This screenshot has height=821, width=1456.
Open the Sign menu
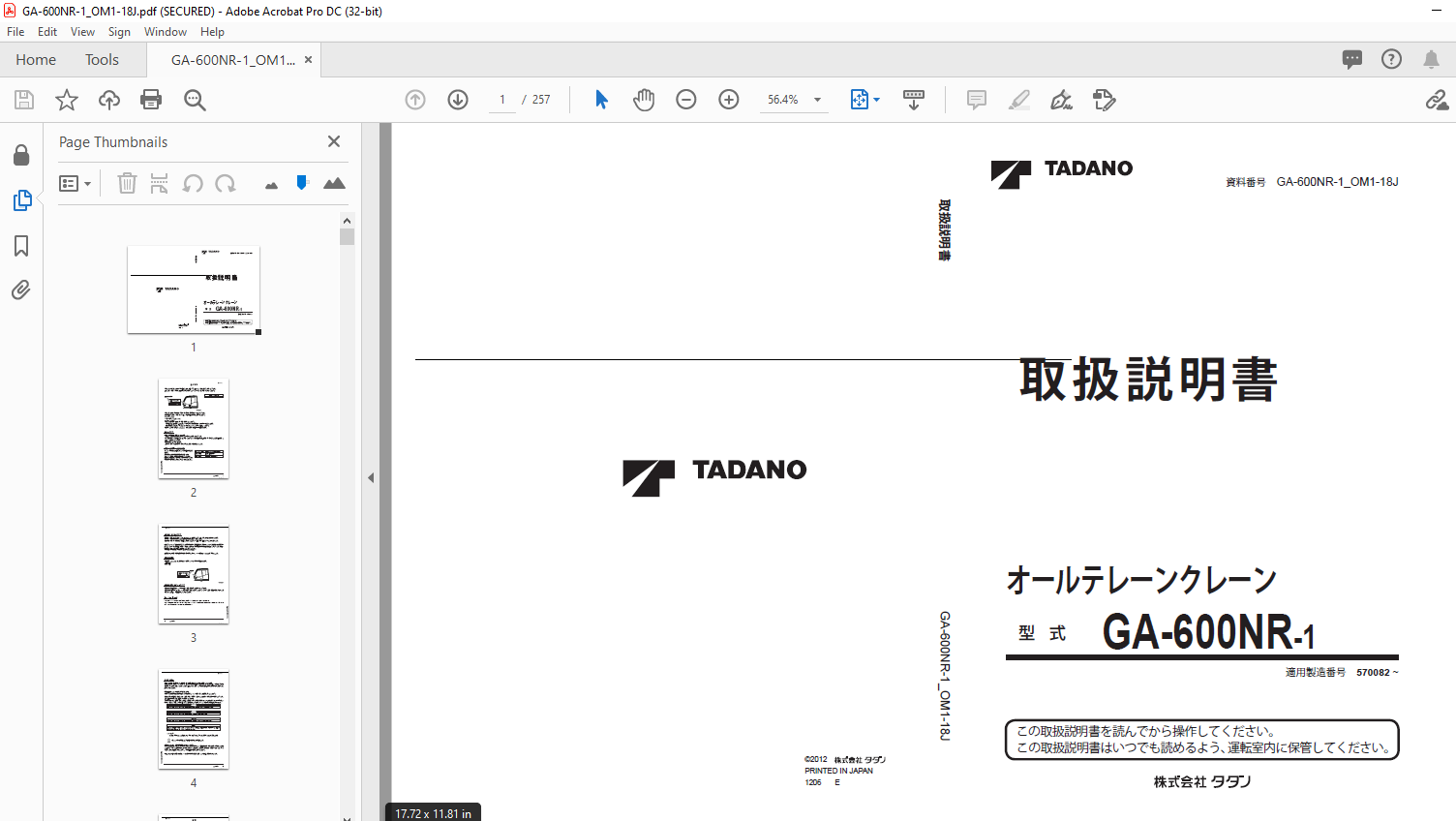(x=119, y=32)
